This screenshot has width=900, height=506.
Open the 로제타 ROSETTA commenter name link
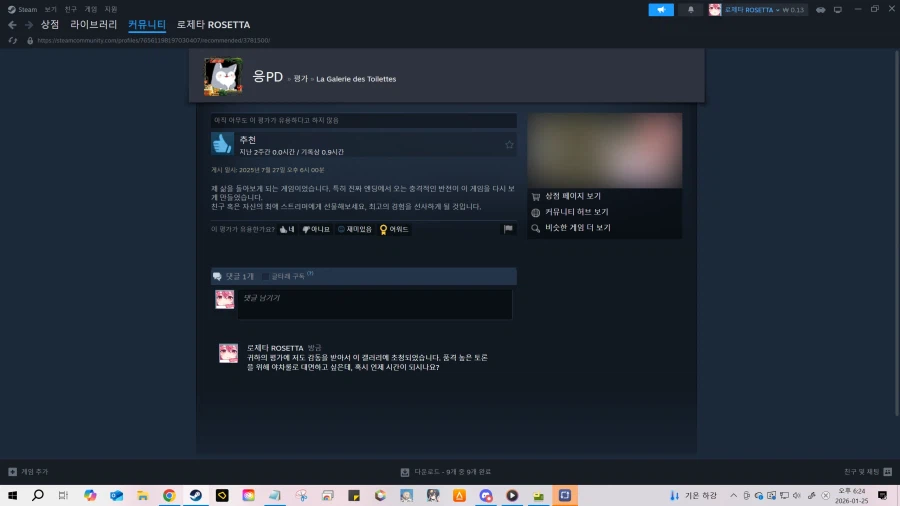point(275,348)
